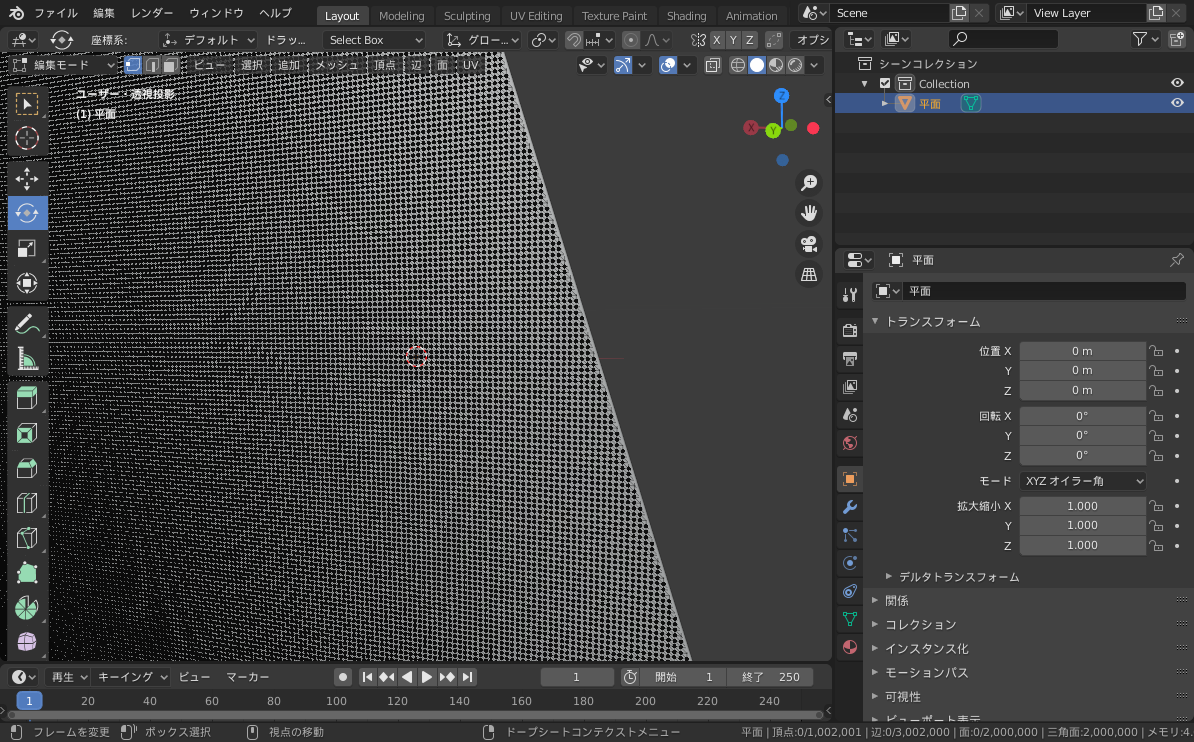Switch to the Modeling workspace tab
The width and height of the screenshot is (1194, 742).
click(x=401, y=15)
